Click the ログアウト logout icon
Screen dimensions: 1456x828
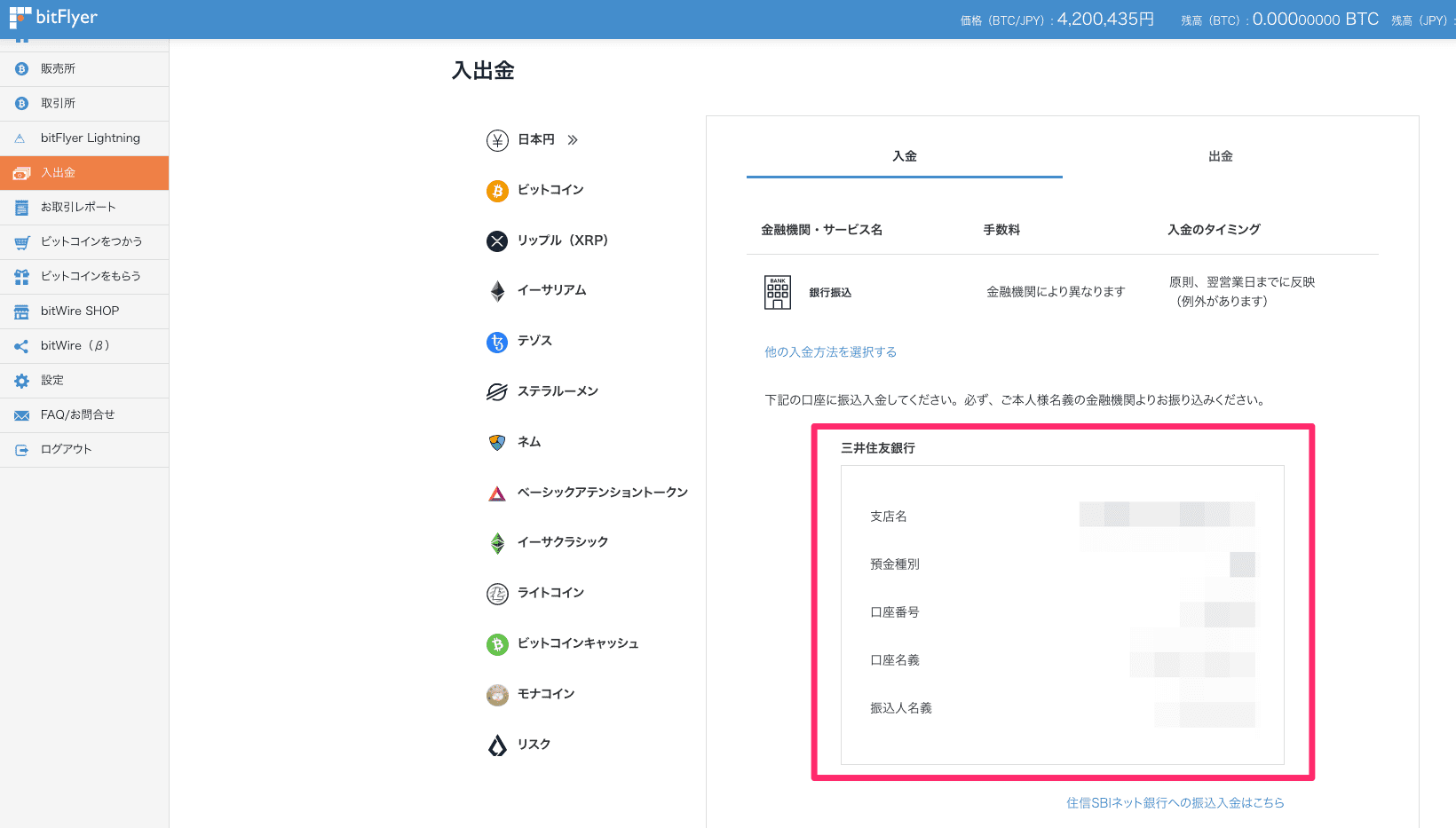21,450
